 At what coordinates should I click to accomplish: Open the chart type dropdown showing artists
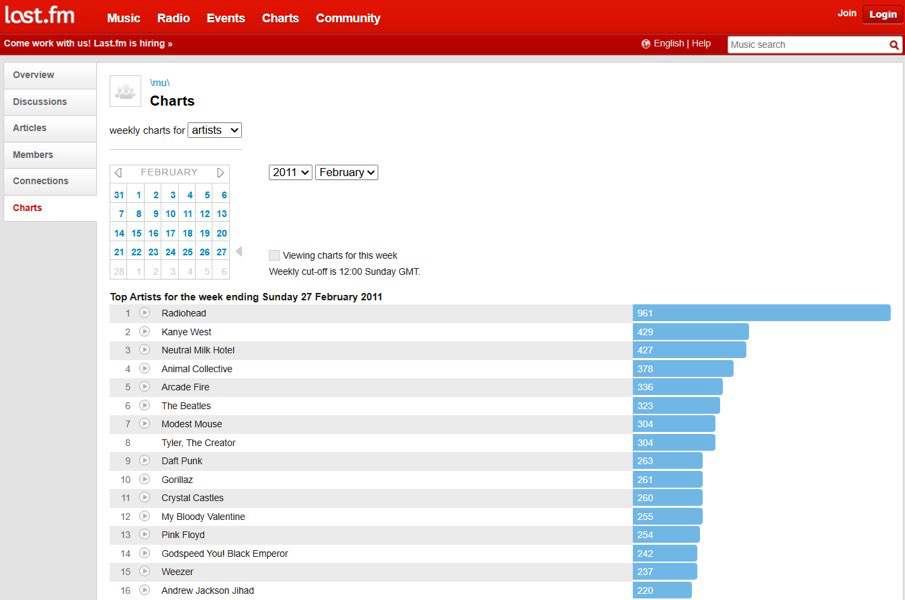[215, 130]
